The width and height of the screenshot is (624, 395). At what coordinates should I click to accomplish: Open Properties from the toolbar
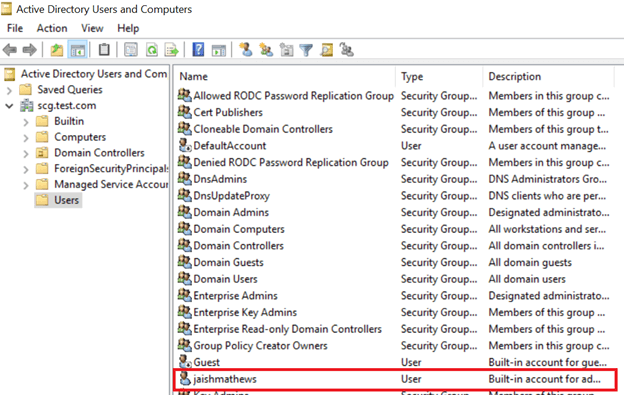pos(131,50)
